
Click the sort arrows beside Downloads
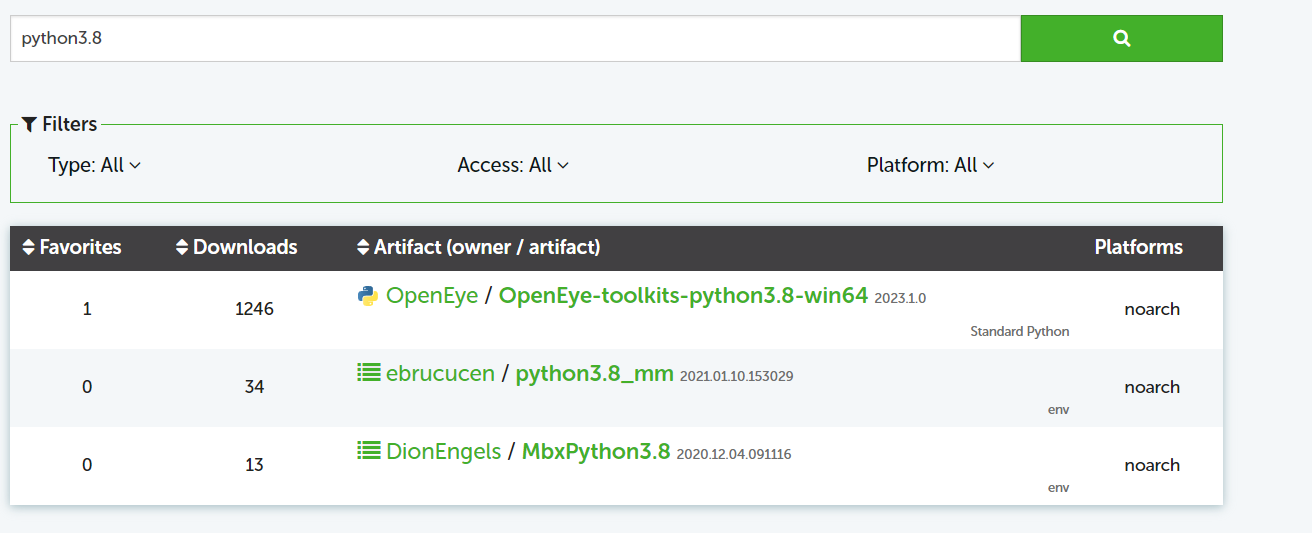click(181, 247)
